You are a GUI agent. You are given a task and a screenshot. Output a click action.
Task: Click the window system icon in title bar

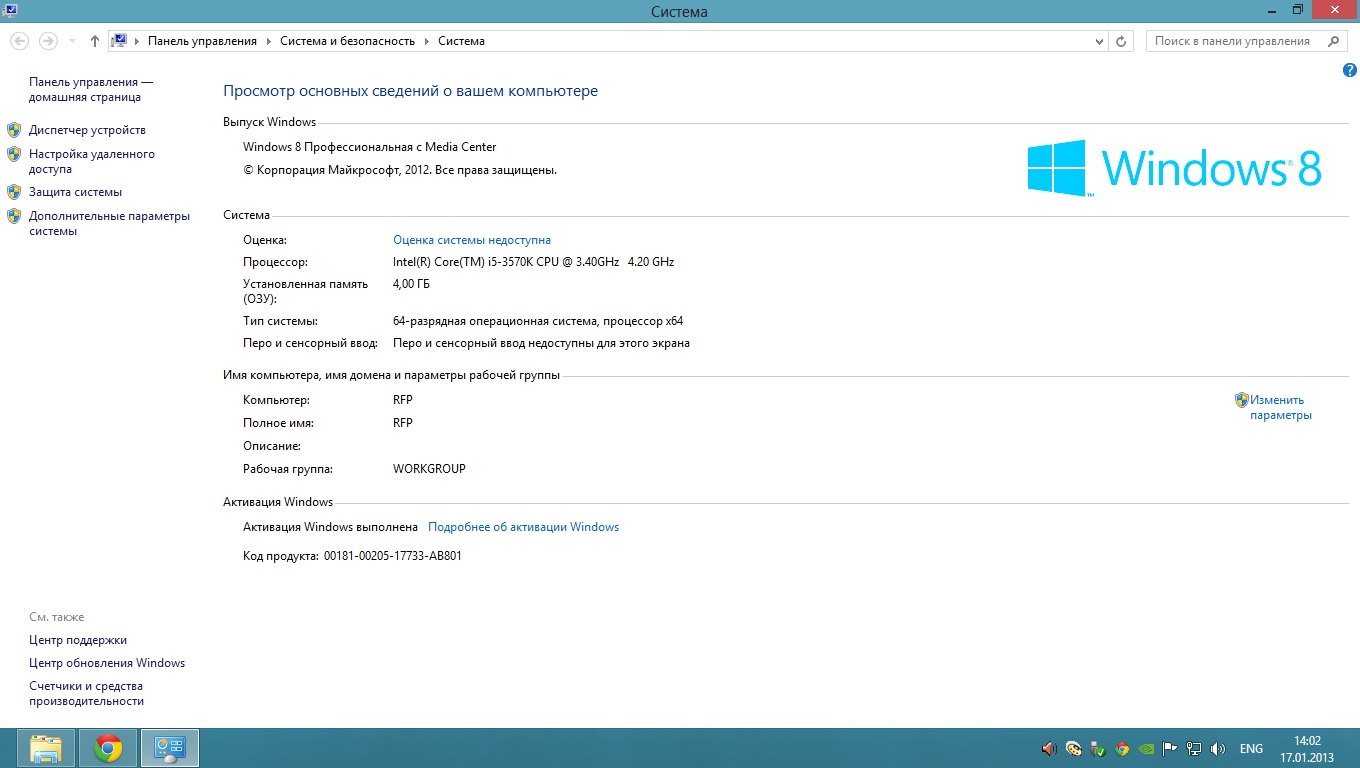click(10, 10)
